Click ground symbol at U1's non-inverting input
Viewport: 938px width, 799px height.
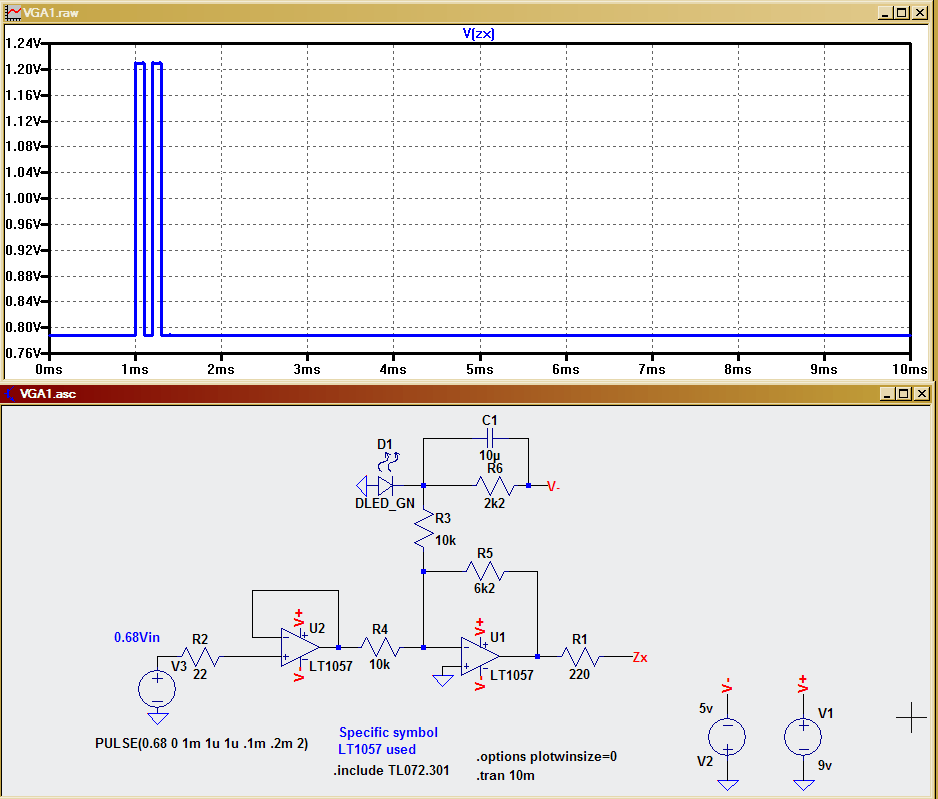click(x=443, y=680)
